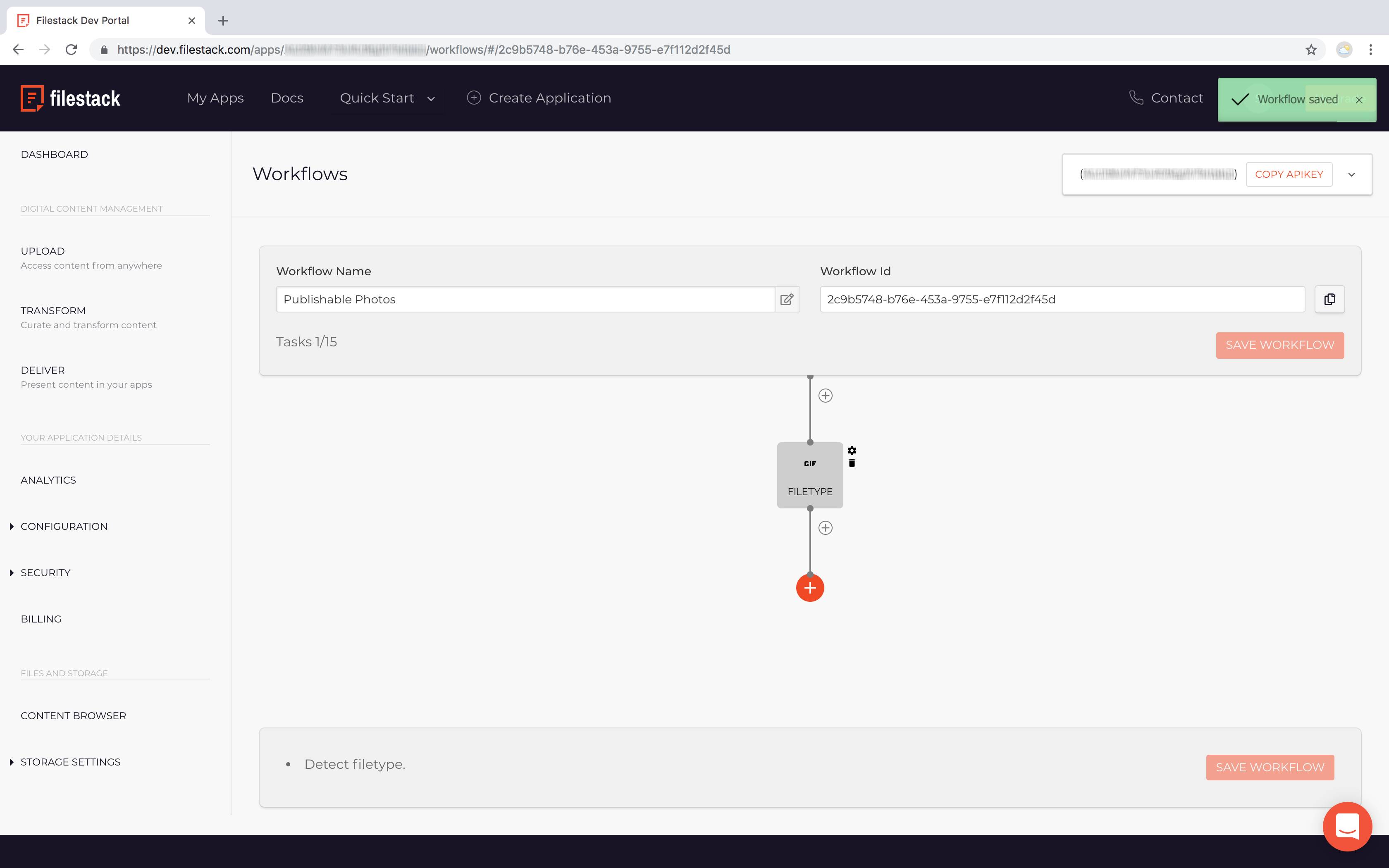The height and width of the screenshot is (868, 1389).
Task: Open ANALYTICS in sidebar
Action: [x=48, y=480]
